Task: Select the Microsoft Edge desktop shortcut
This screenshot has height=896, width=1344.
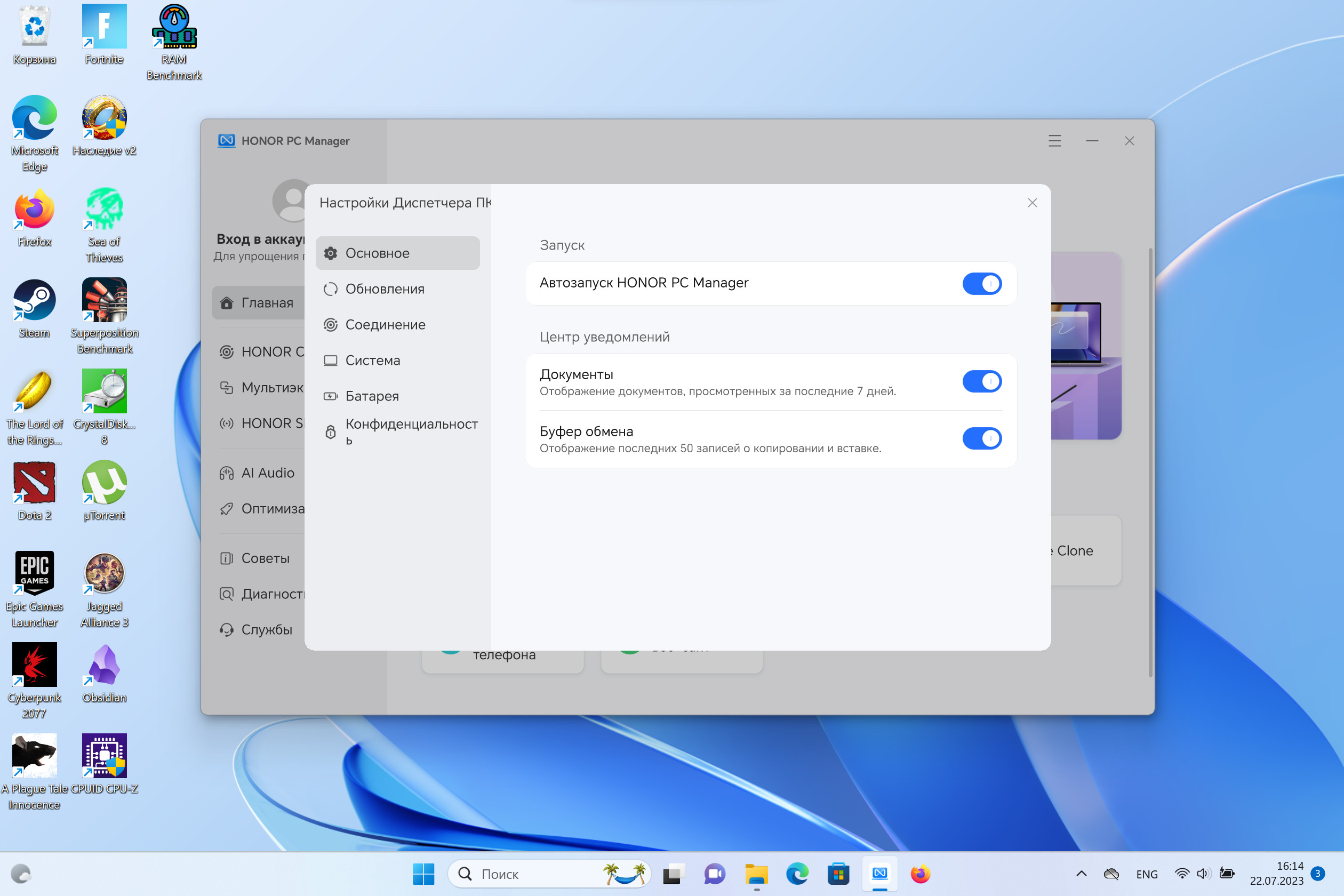Action: [x=35, y=134]
